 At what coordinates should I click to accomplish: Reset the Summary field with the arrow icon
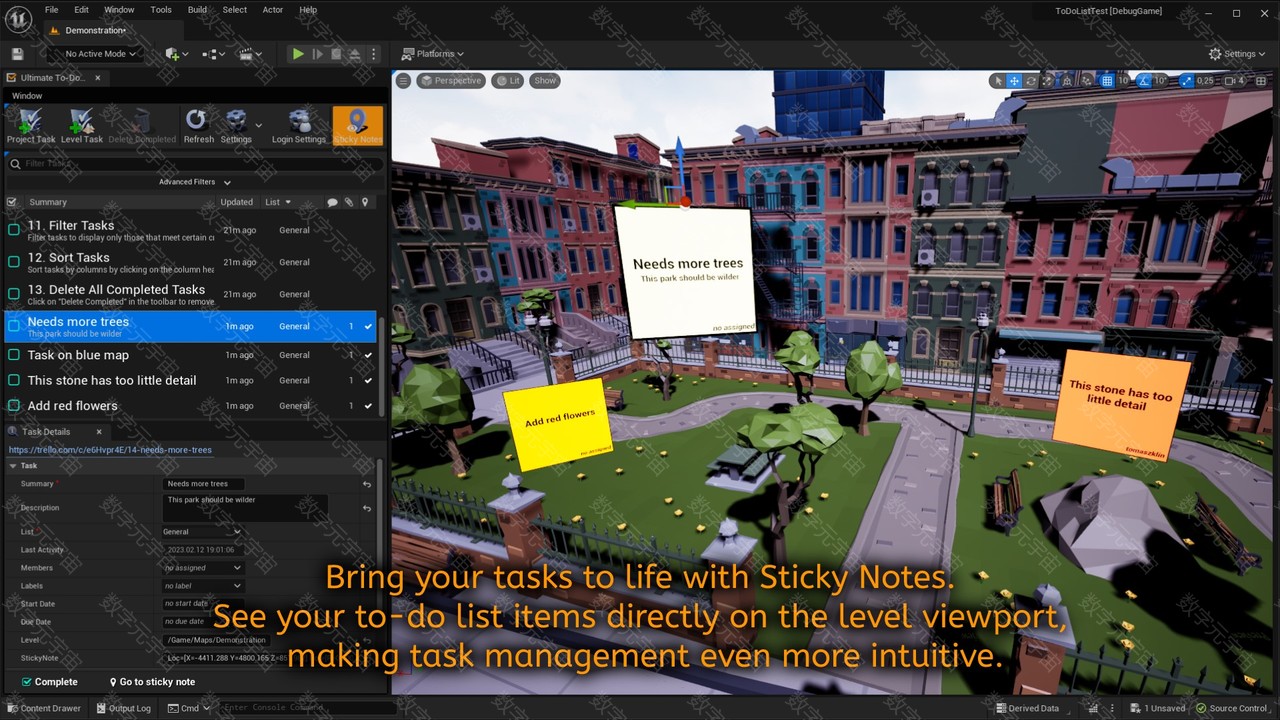[367, 484]
